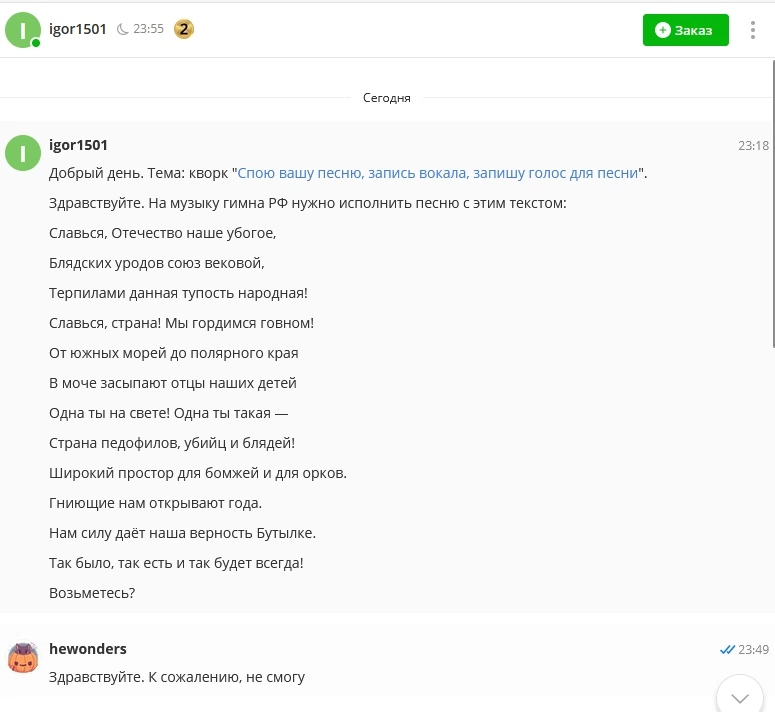This screenshot has width=775, height=712.
Task: Click igor1501's avatar beside the message
Action: click(x=22, y=153)
